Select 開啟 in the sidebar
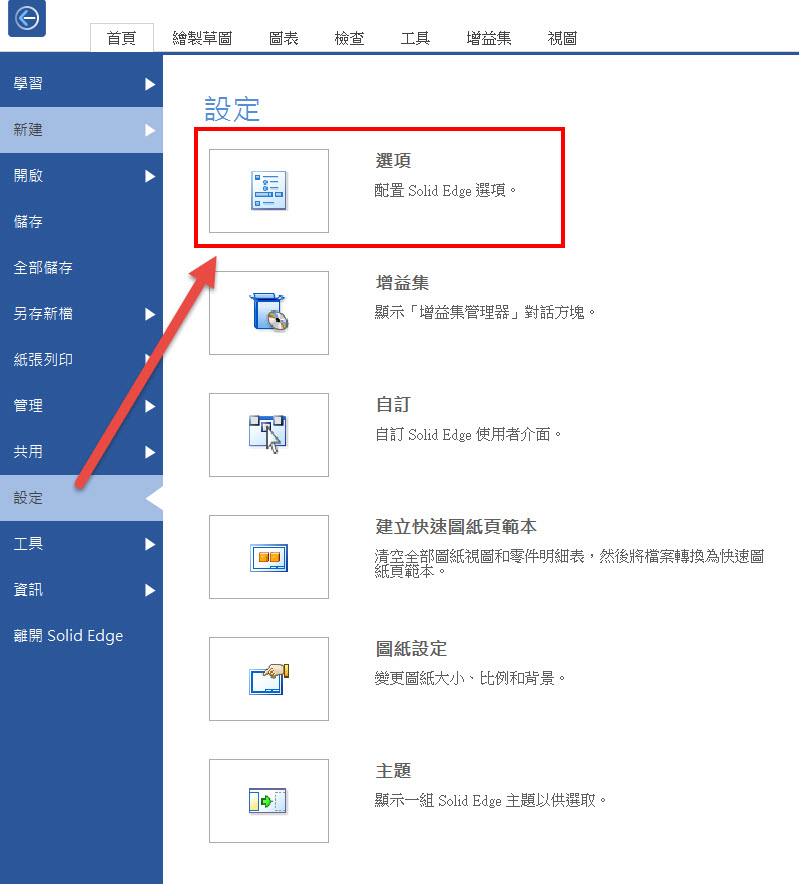The image size is (799, 884). pos(81,176)
